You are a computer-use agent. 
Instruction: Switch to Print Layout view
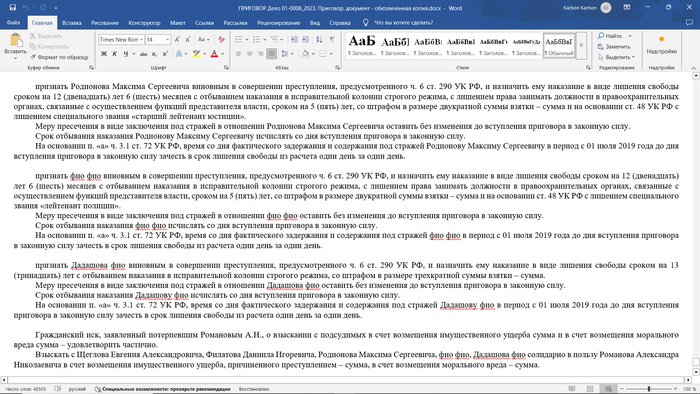pos(590,389)
